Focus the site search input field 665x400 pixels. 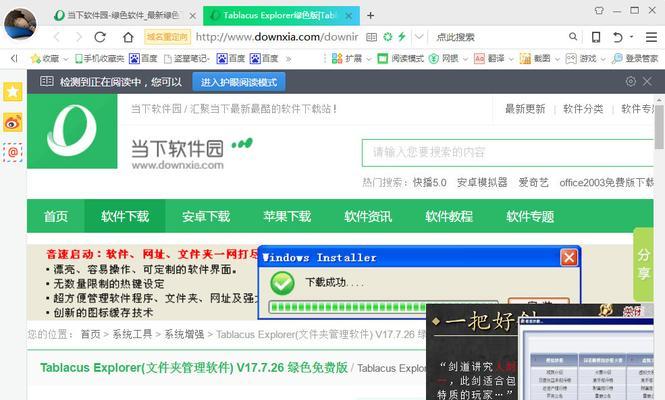tap(508, 153)
